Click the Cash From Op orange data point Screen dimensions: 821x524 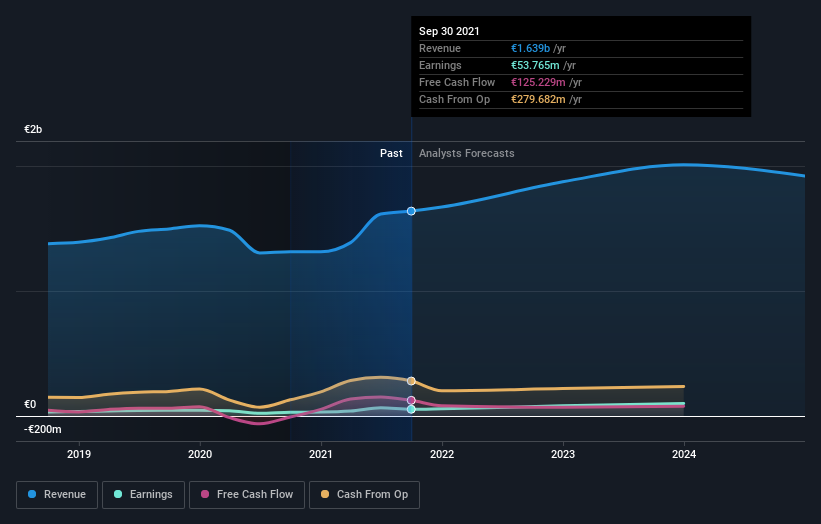click(x=411, y=381)
